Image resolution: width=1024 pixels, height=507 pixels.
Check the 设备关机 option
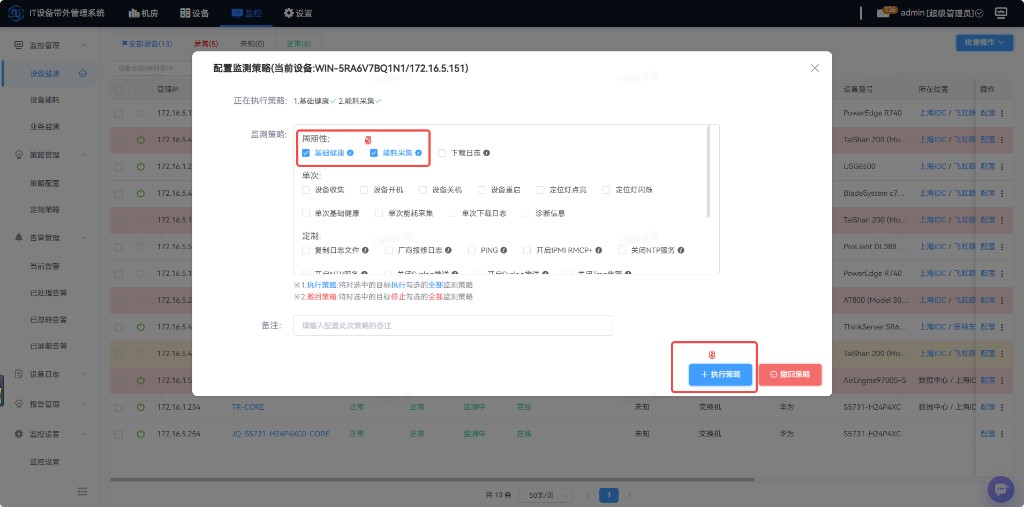[x=423, y=190]
